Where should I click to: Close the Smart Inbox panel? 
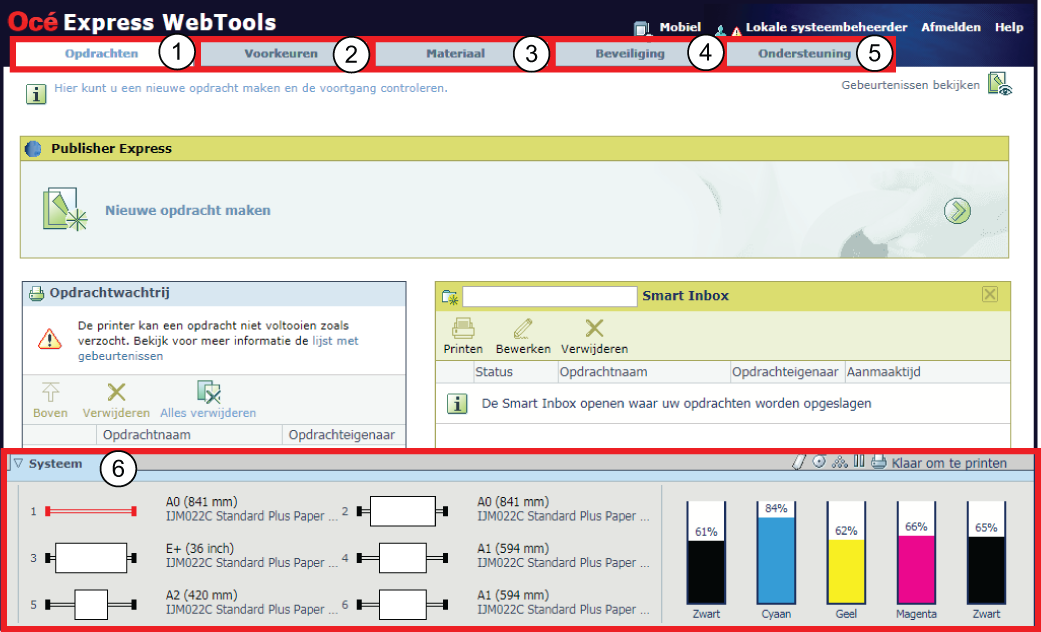coord(990,294)
